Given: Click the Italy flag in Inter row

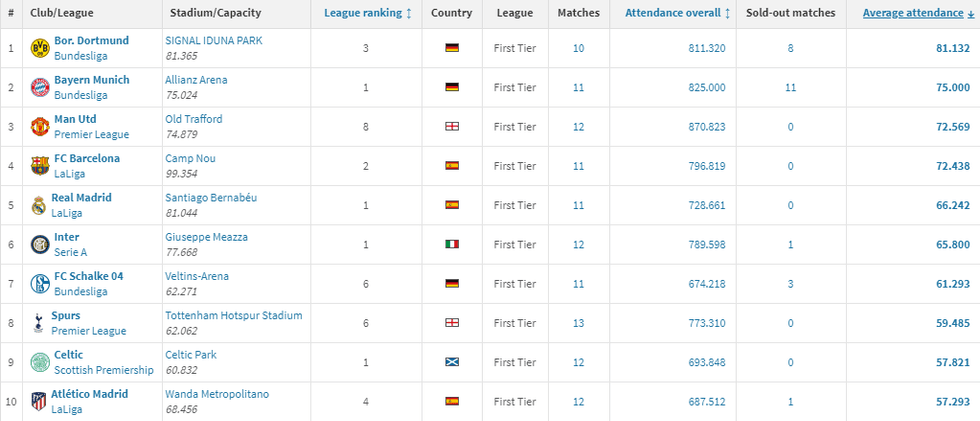Looking at the screenshot, I should pyautogui.click(x=451, y=244).
